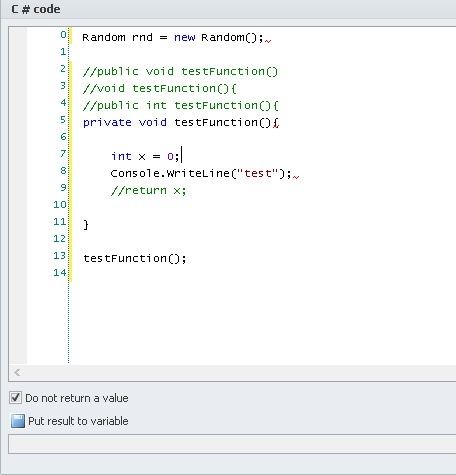Click the comment //void testFunction(){
This screenshot has height=475, width=456.
tap(159, 88)
